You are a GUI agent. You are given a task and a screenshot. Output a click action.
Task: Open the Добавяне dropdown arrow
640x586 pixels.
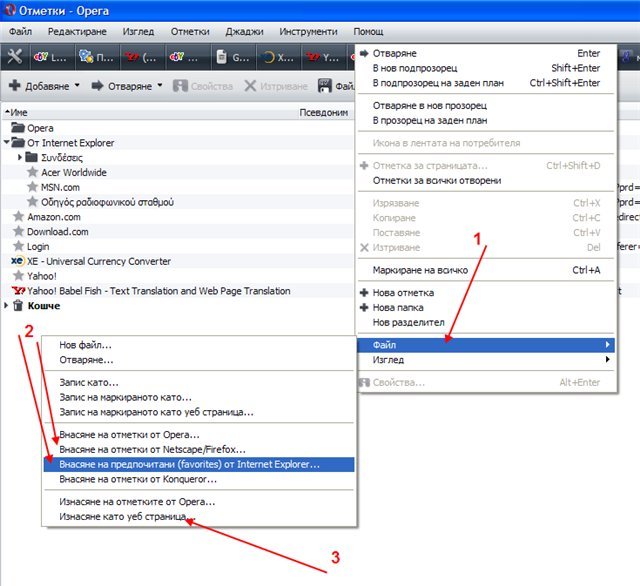[77, 85]
